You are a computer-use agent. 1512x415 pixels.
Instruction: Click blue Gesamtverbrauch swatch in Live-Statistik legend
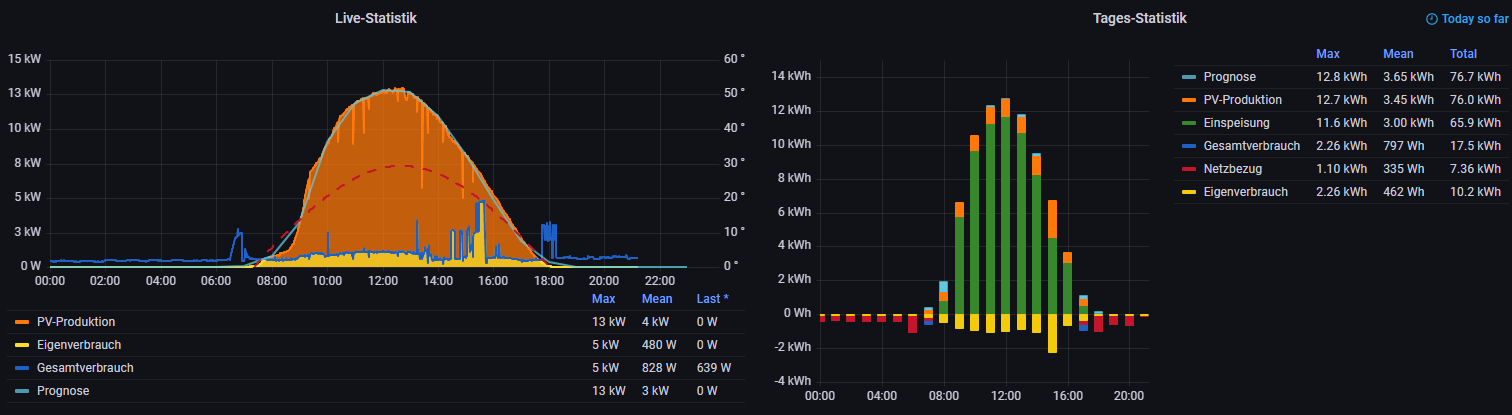(x=22, y=368)
